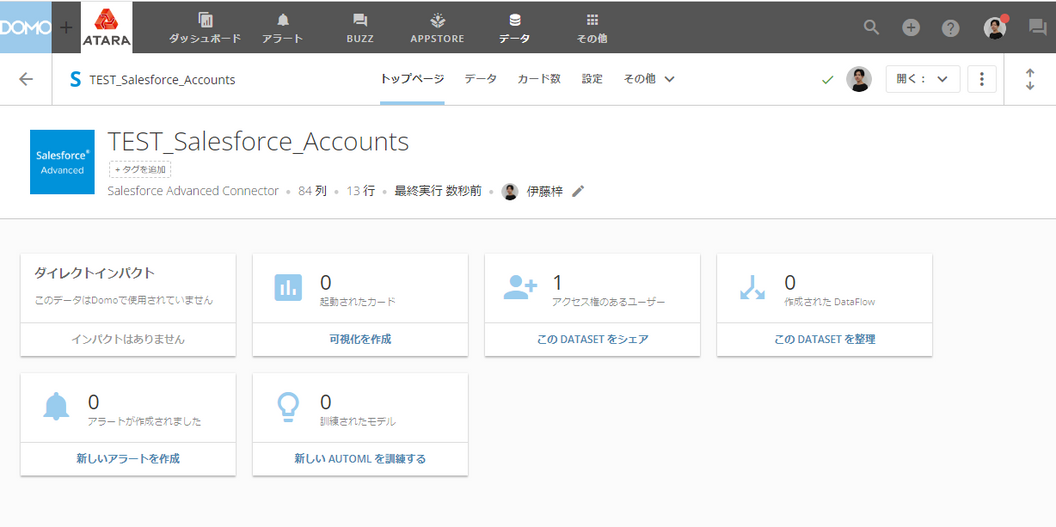Click 訓練されたモデル label
The image size is (1056, 527).
tap(358, 422)
